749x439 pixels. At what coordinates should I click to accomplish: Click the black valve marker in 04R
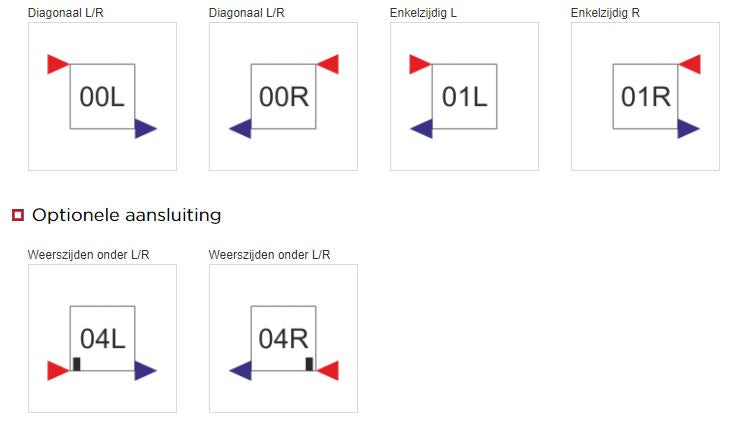(310, 364)
